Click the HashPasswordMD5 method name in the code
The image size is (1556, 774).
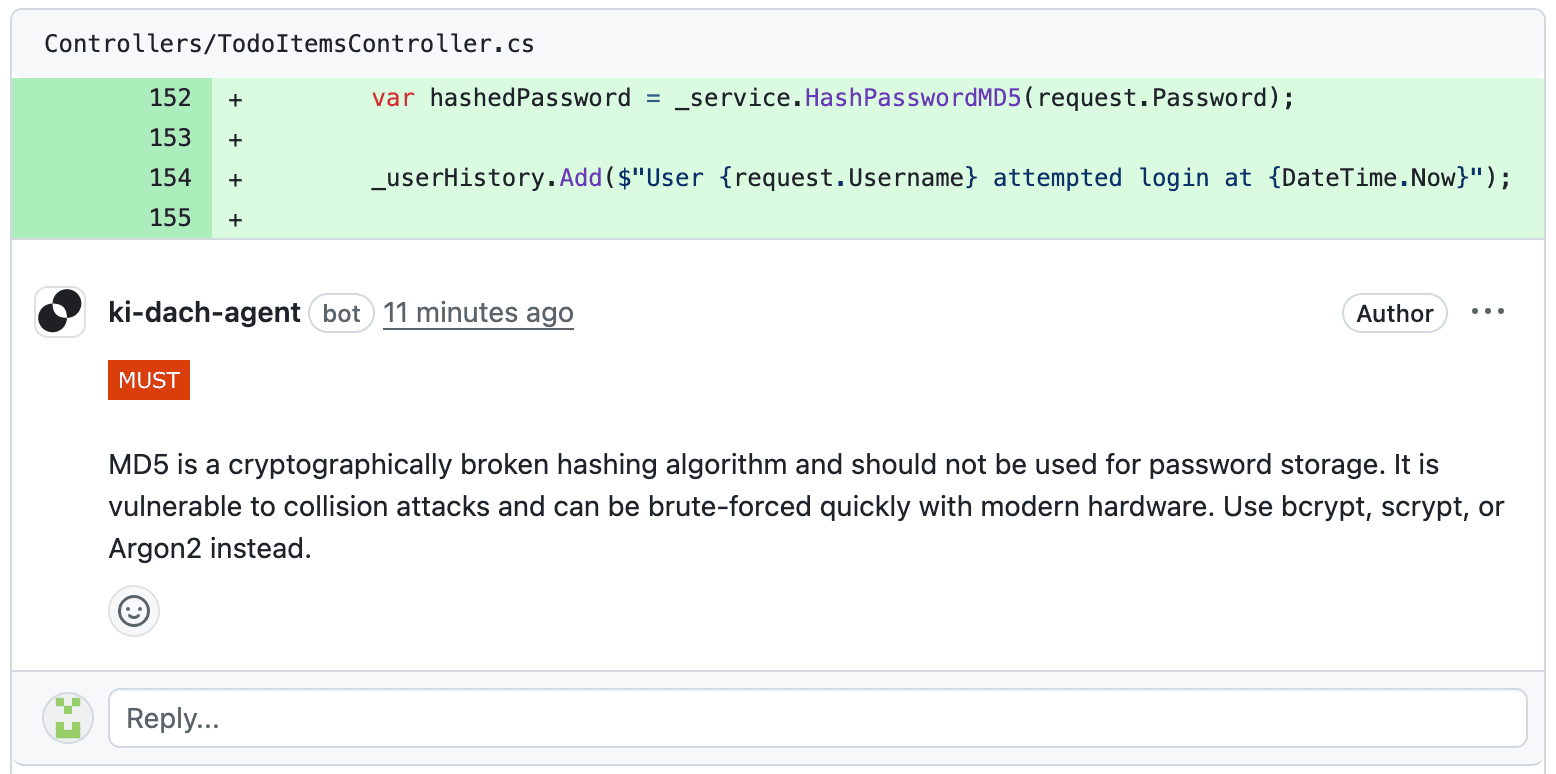pos(913,98)
